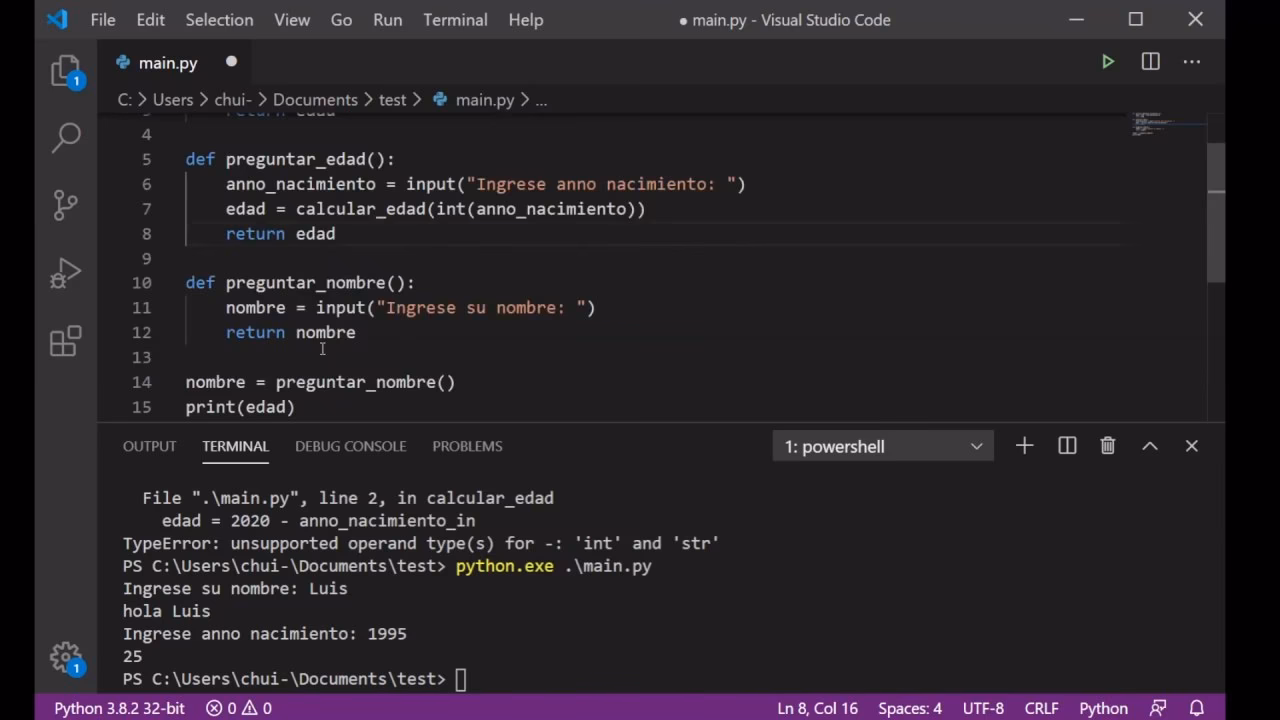Open the Extensions view
1280x720 pixels.
tap(66, 341)
